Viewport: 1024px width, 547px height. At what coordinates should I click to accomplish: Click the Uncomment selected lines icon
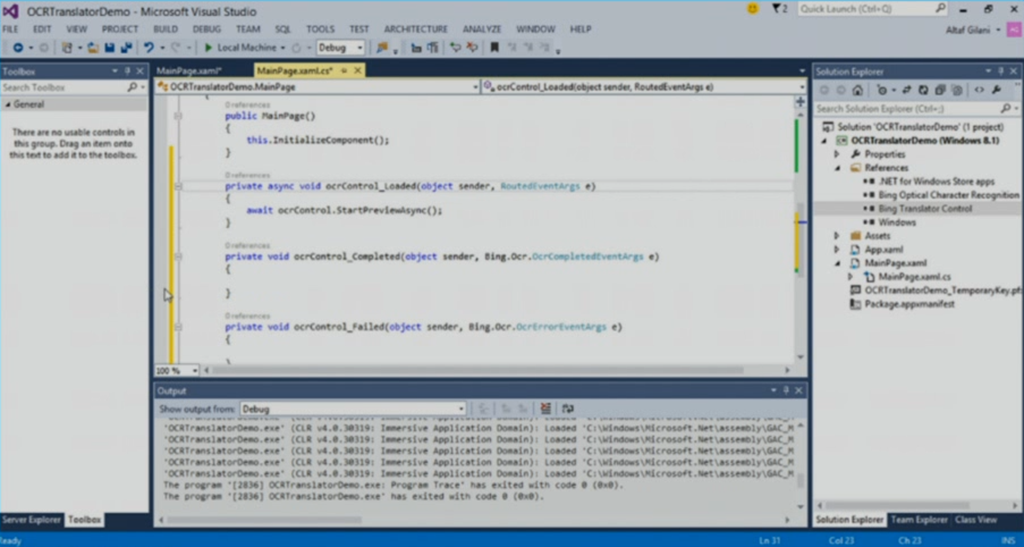[x=472, y=48]
